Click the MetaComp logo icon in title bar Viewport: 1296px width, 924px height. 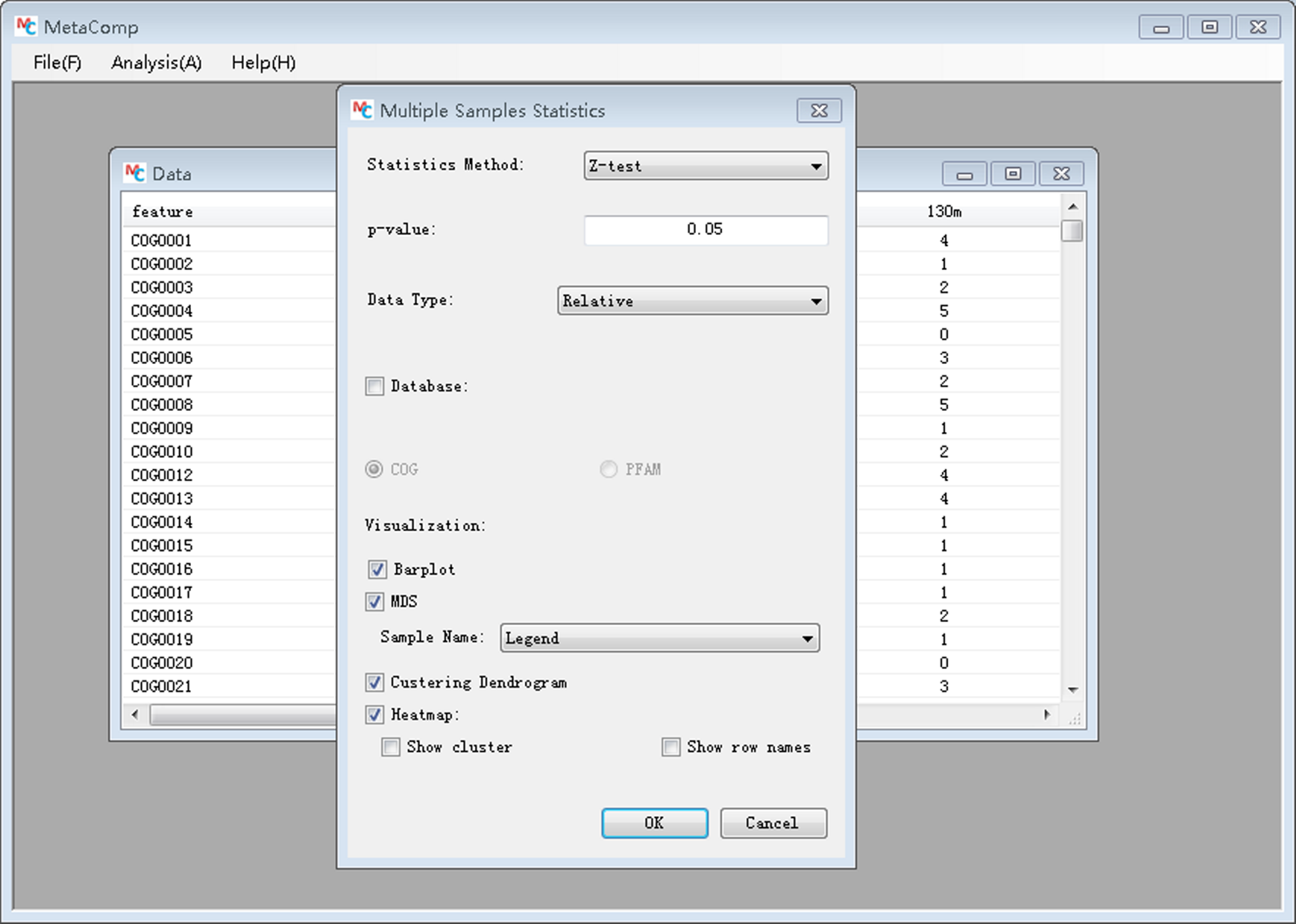(x=26, y=27)
